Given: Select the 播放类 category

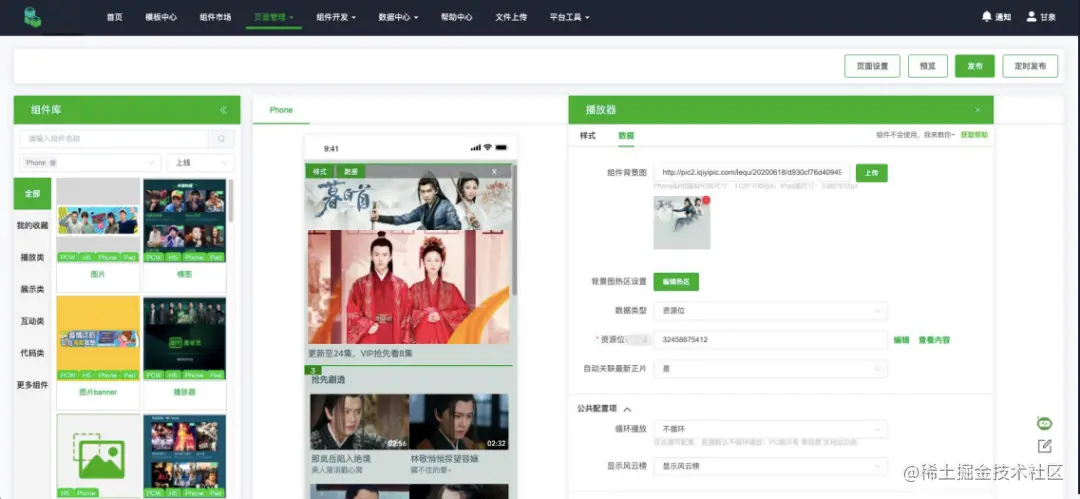Looking at the screenshot, I should click(32, 257).
